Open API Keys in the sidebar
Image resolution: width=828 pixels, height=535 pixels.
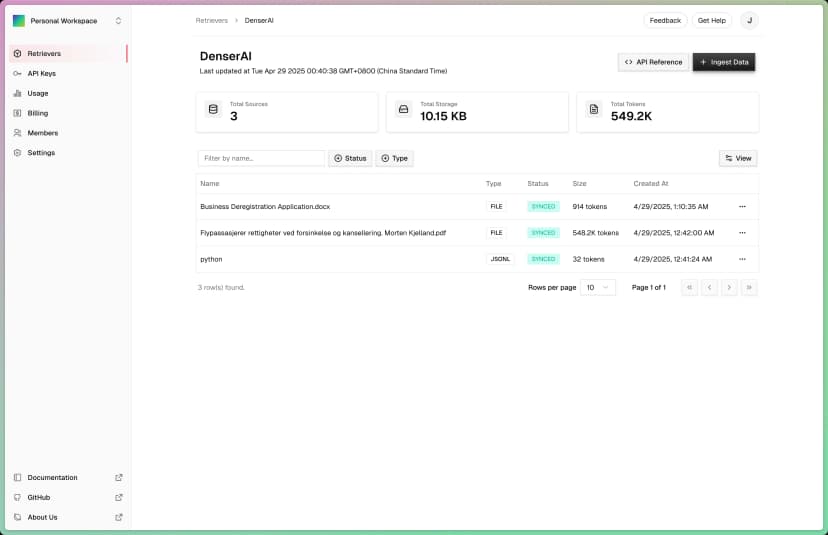(x=42, y=73)
